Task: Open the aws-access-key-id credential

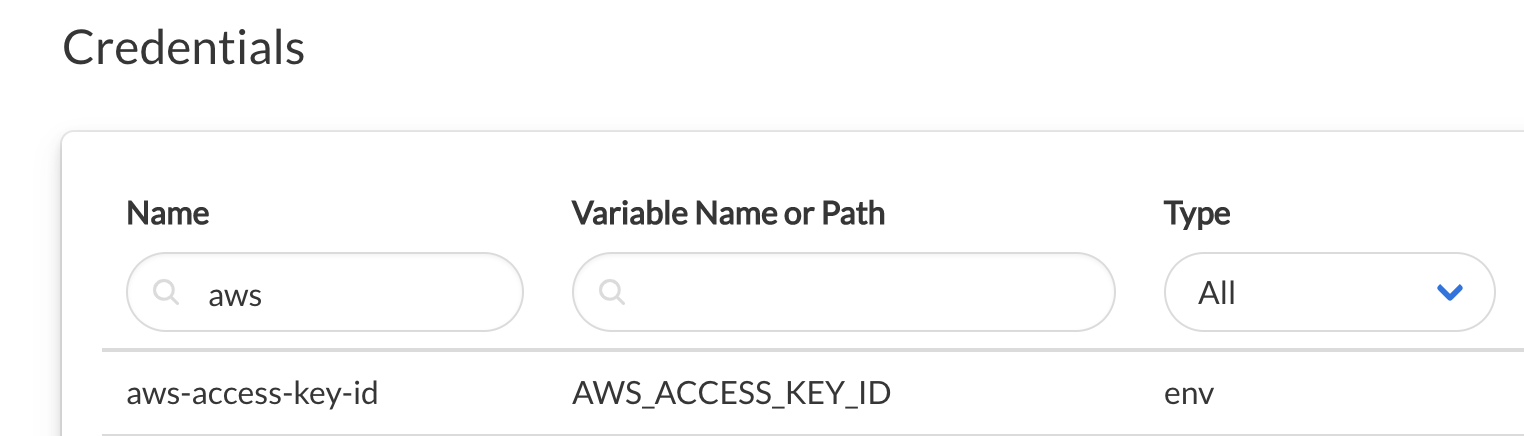Action: [252, 393]
